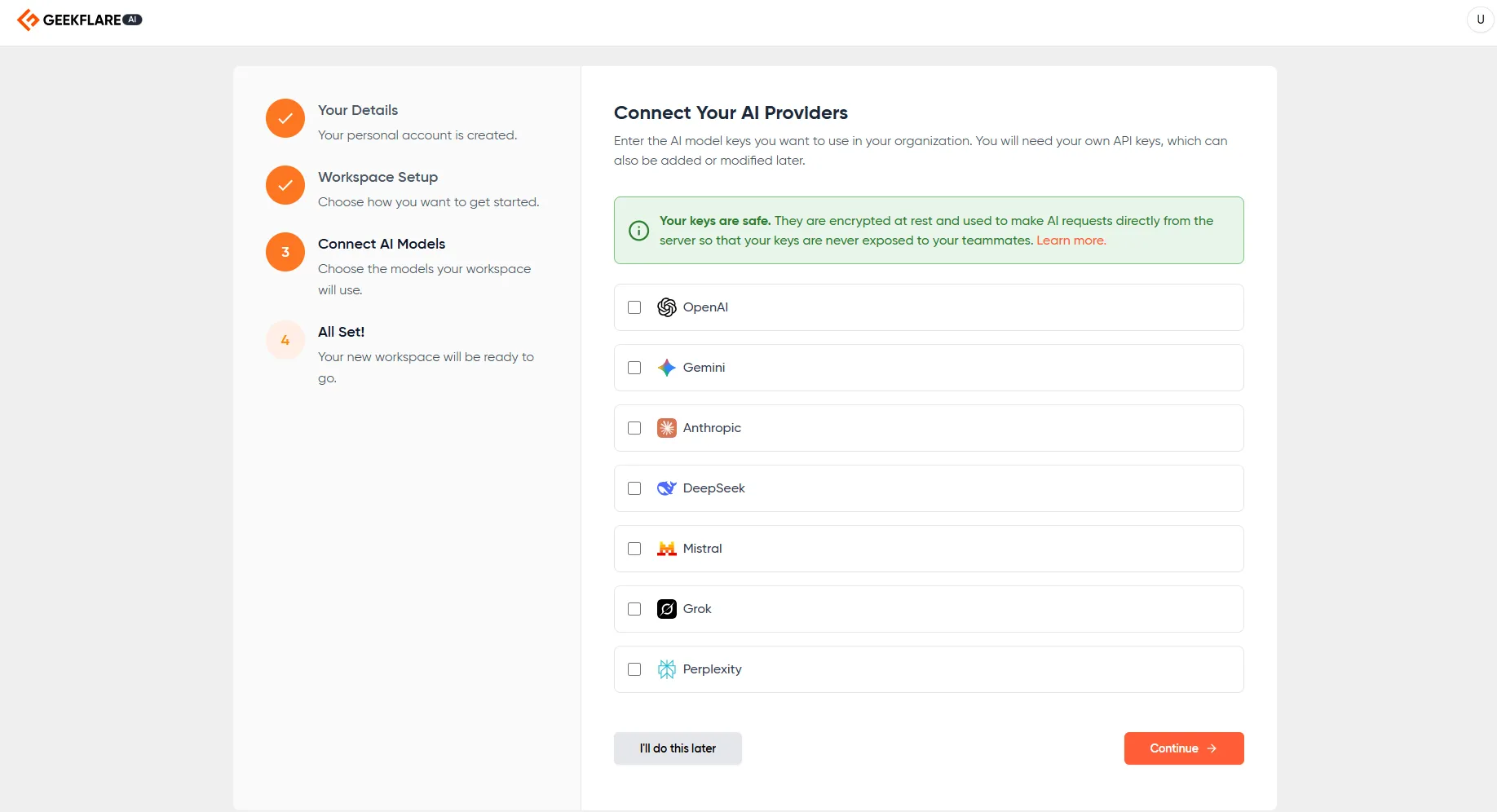Click the Gemini sparkle icon
1497x812 pixels.
point(666,368)
